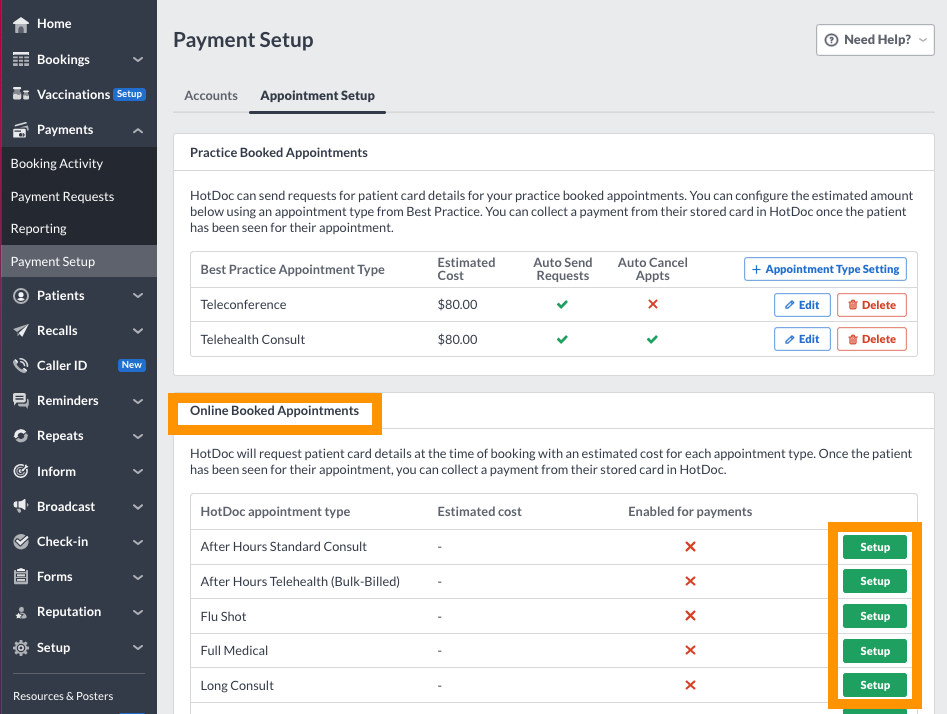The height and width of the screenshot is (714, 947).
Task: Click the Vaccinations sidebar icon
Action: pyautogui.click(x=21, y=94)
